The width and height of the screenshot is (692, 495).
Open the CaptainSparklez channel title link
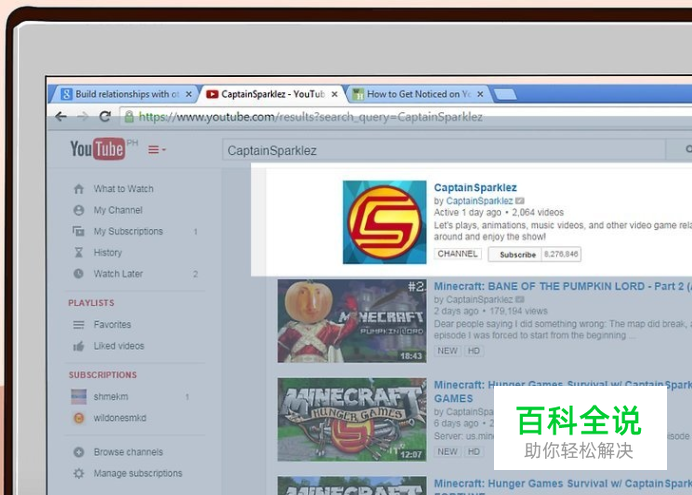tap(475, 188)
